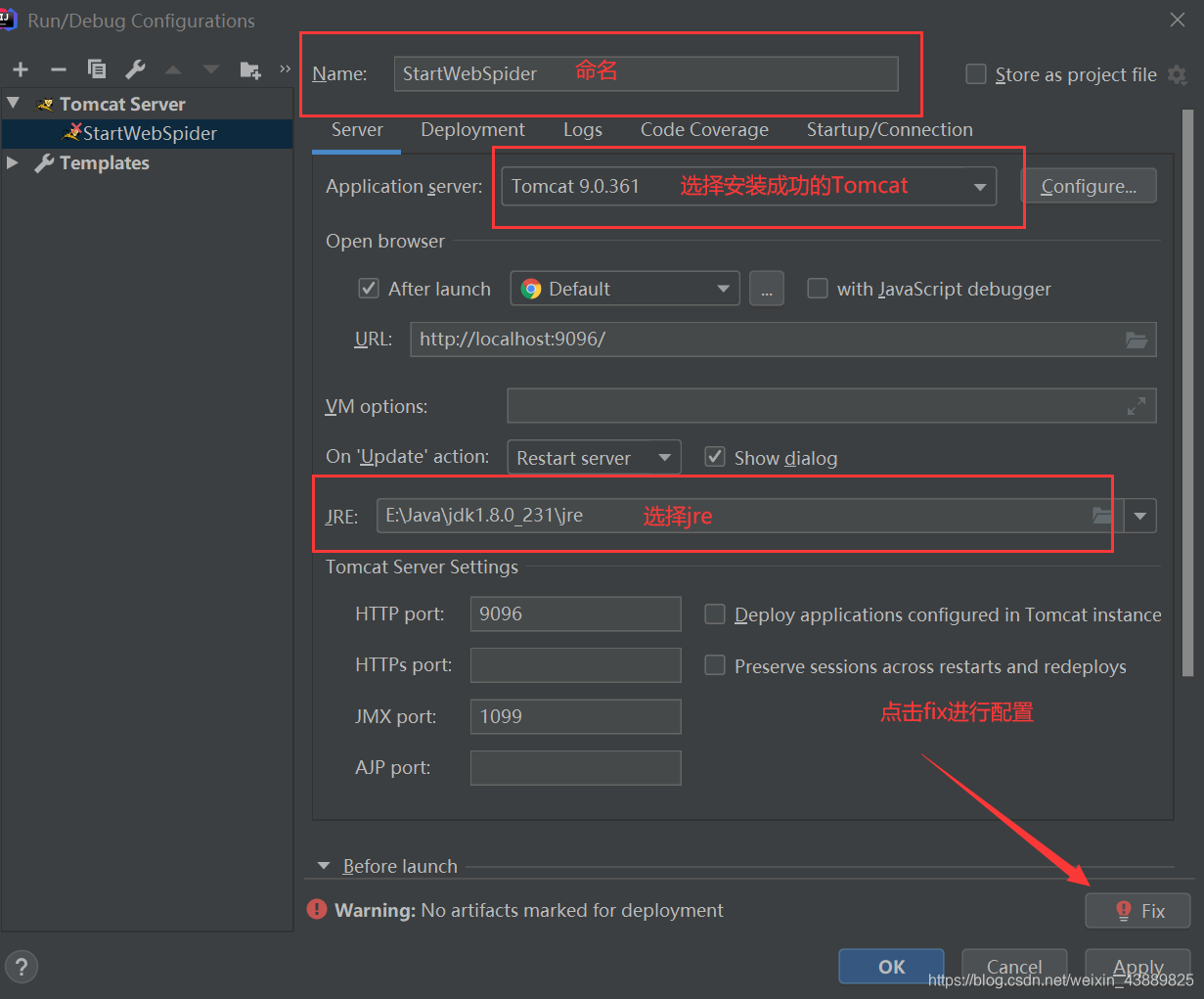Toggle Store as project file checkbox

click(976, 74)
